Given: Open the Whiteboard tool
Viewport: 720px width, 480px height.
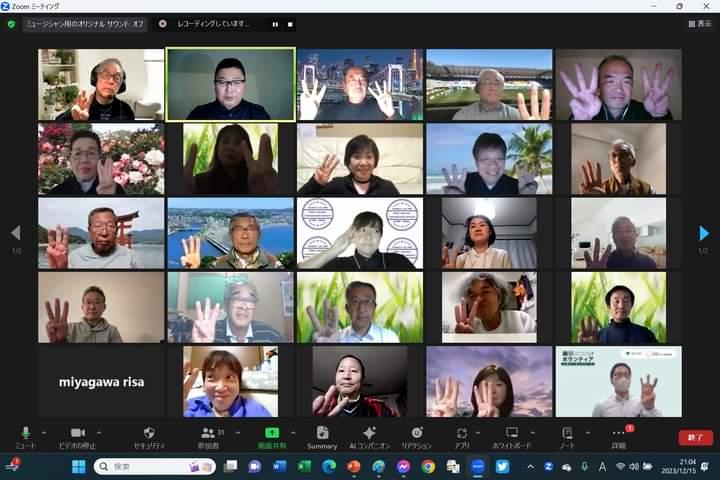Looking at the screenshot, I should point(511,434).
